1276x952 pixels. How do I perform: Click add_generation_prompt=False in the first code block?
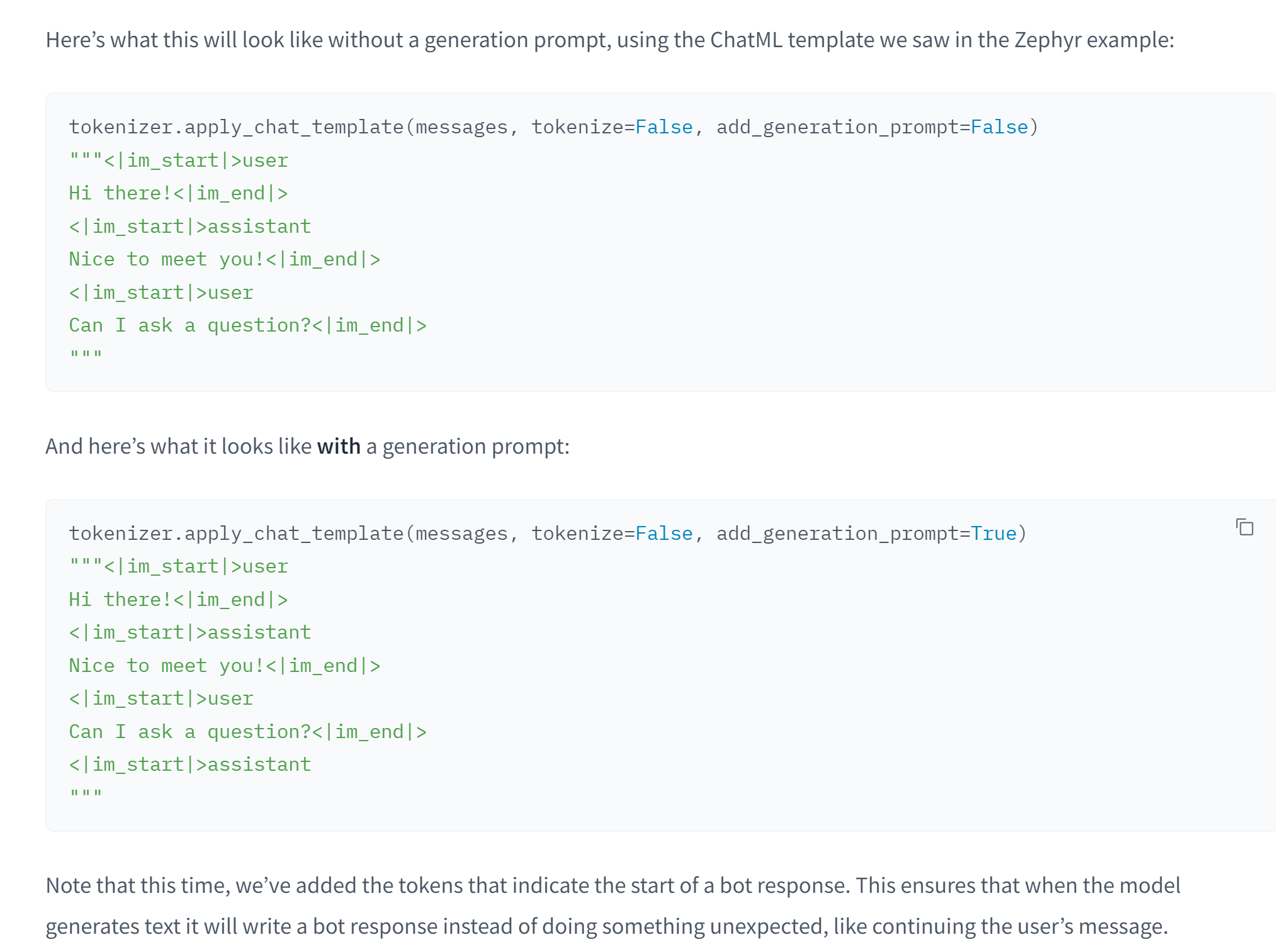tap(872, 127)
